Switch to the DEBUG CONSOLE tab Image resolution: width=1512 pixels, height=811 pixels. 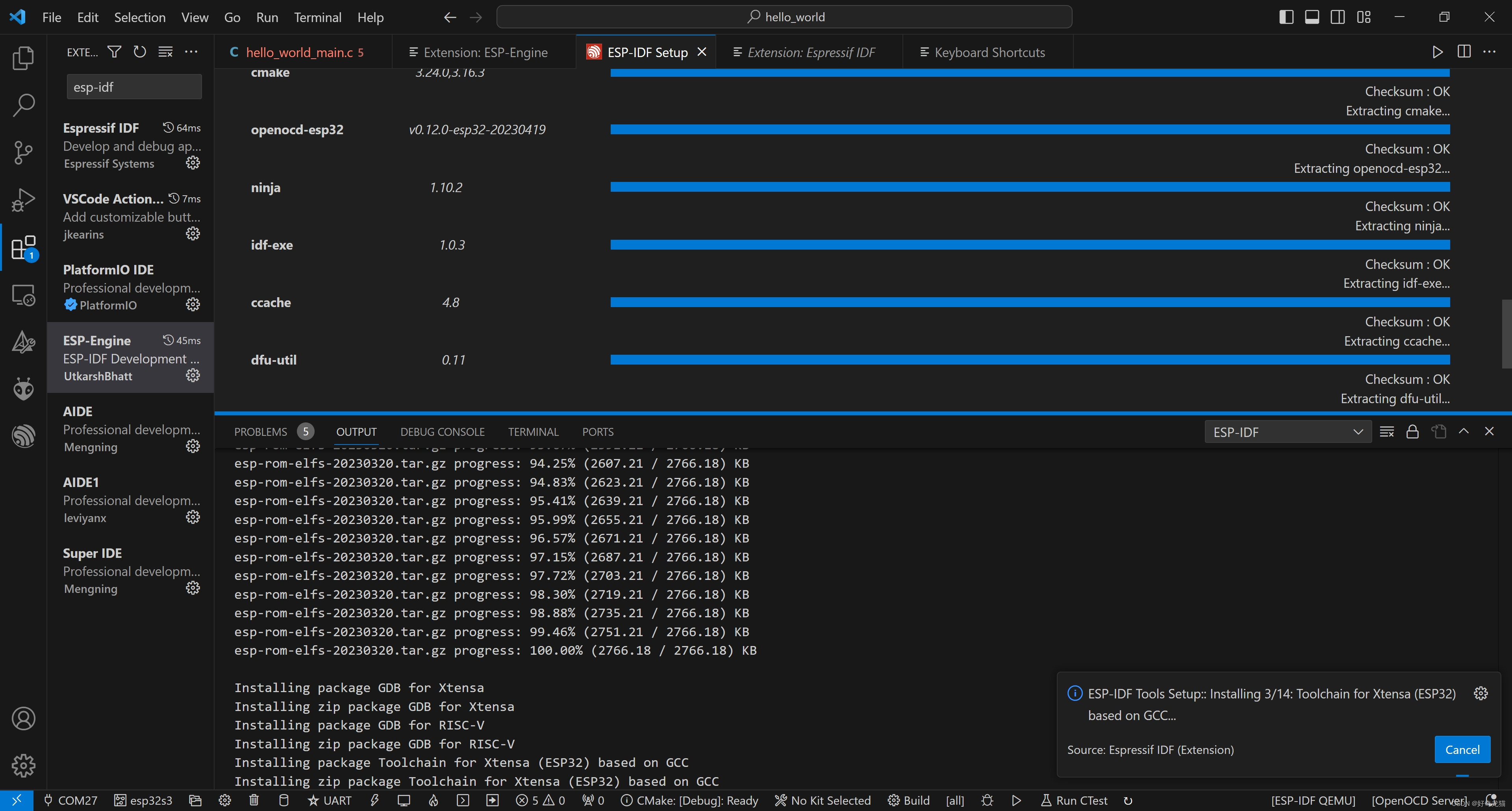point(442,432)
